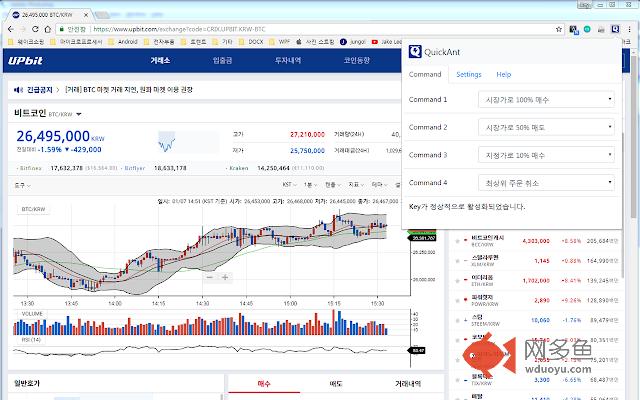Click the Kraken price 14,250,464
The width and height of the screenshot is (640, 400).
273,168
